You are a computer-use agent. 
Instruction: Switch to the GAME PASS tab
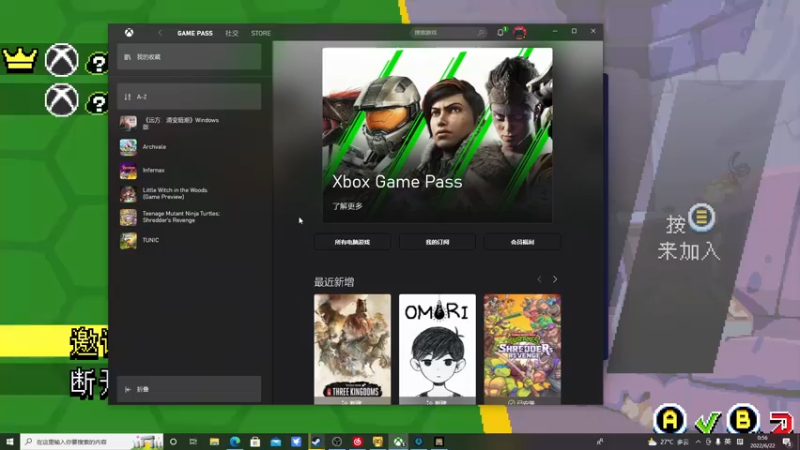195,33
